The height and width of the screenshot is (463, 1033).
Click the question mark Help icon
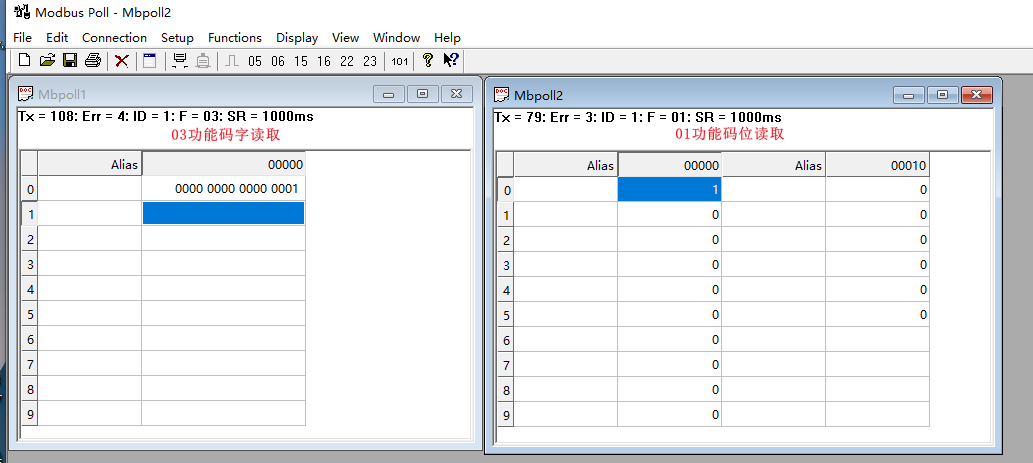tap(428, 61)
